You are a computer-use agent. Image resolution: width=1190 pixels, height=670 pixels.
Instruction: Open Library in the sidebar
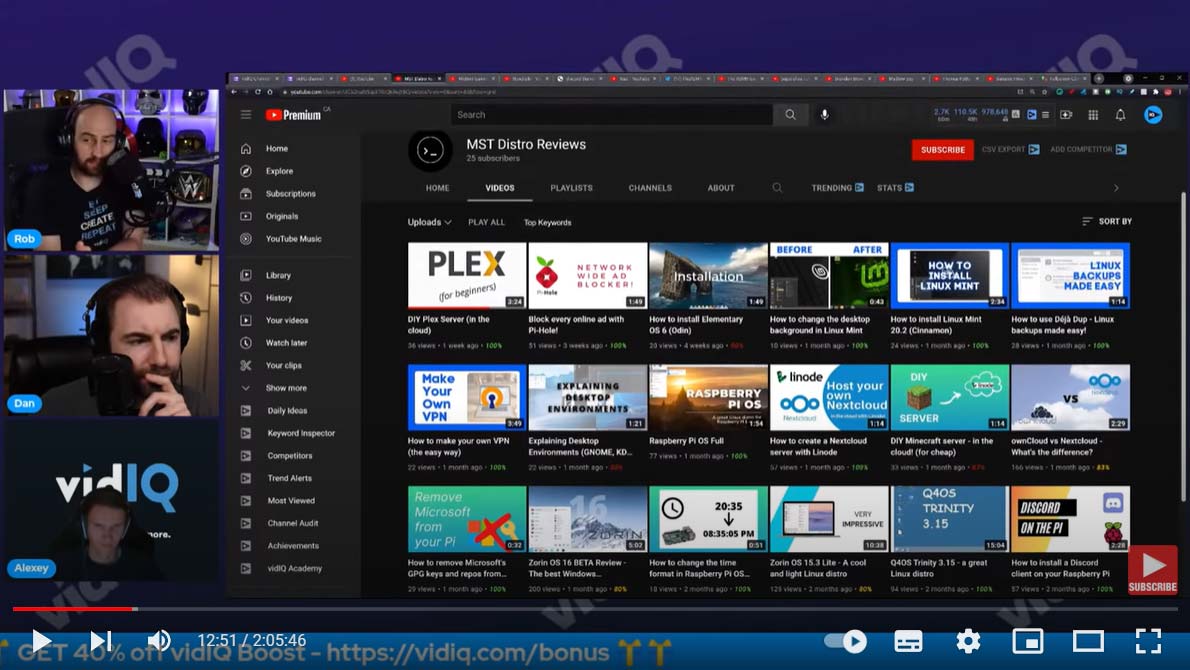point(278,275)
